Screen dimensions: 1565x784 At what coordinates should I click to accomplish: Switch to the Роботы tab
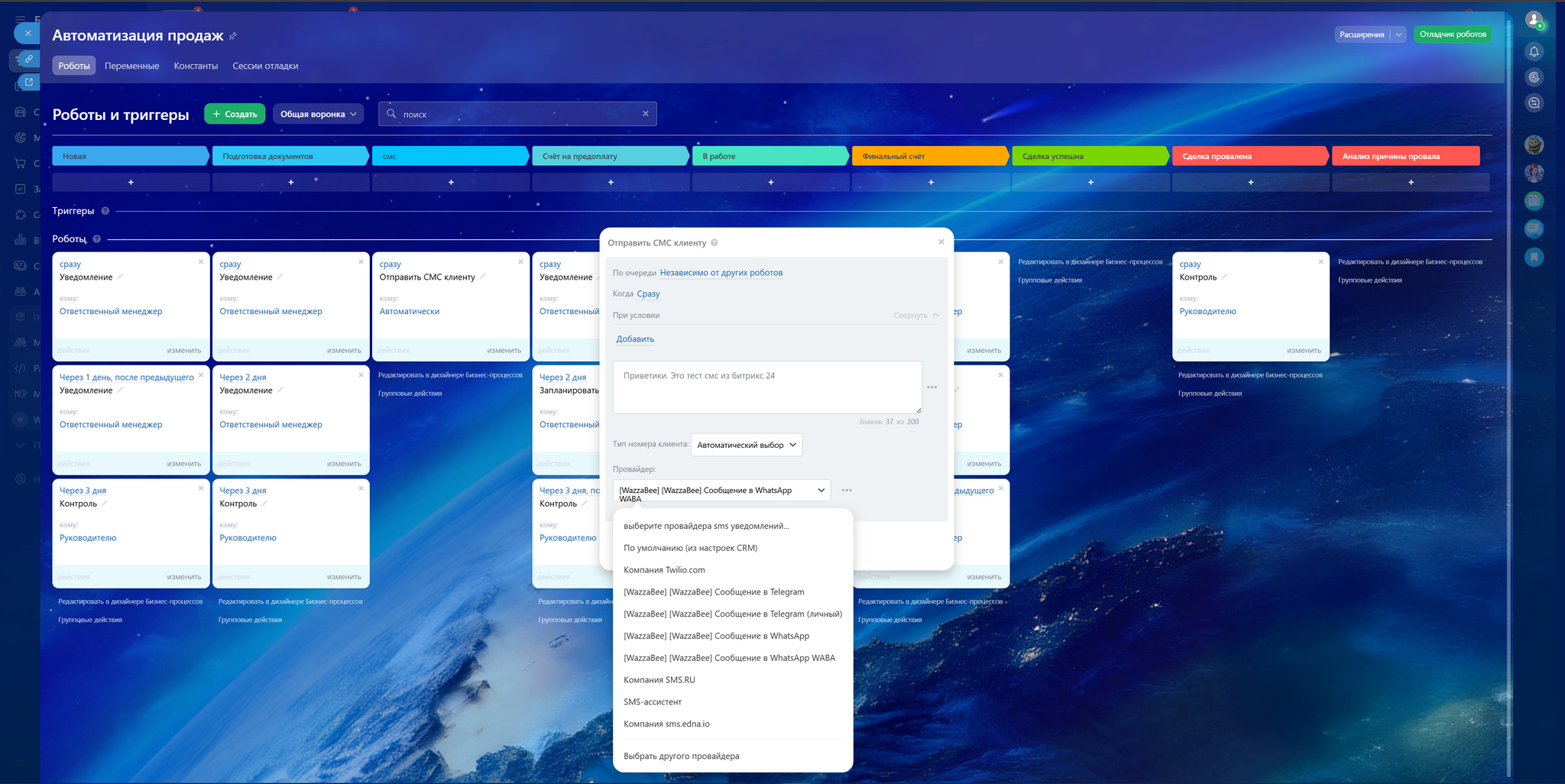pos(74,66)
